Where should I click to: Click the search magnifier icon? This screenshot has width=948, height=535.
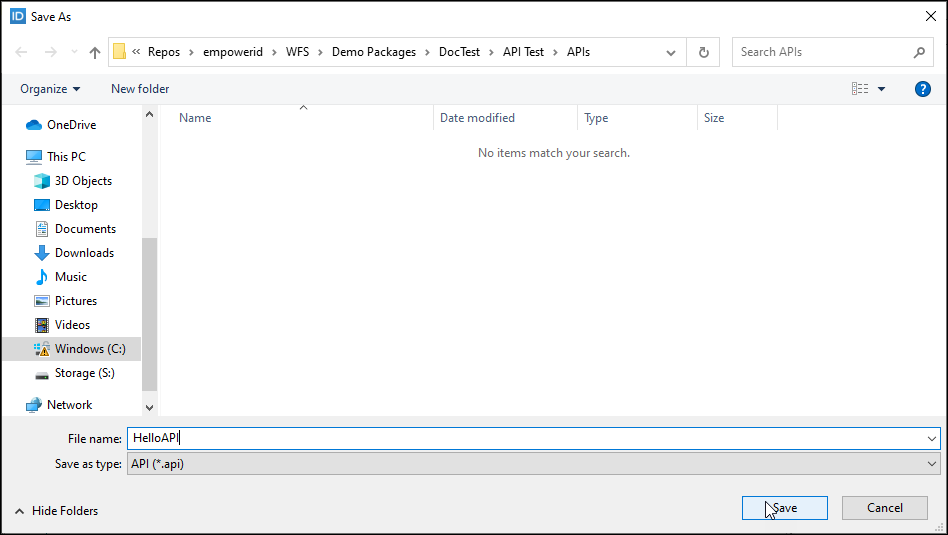pyautogui.click(x=919, y=52)
